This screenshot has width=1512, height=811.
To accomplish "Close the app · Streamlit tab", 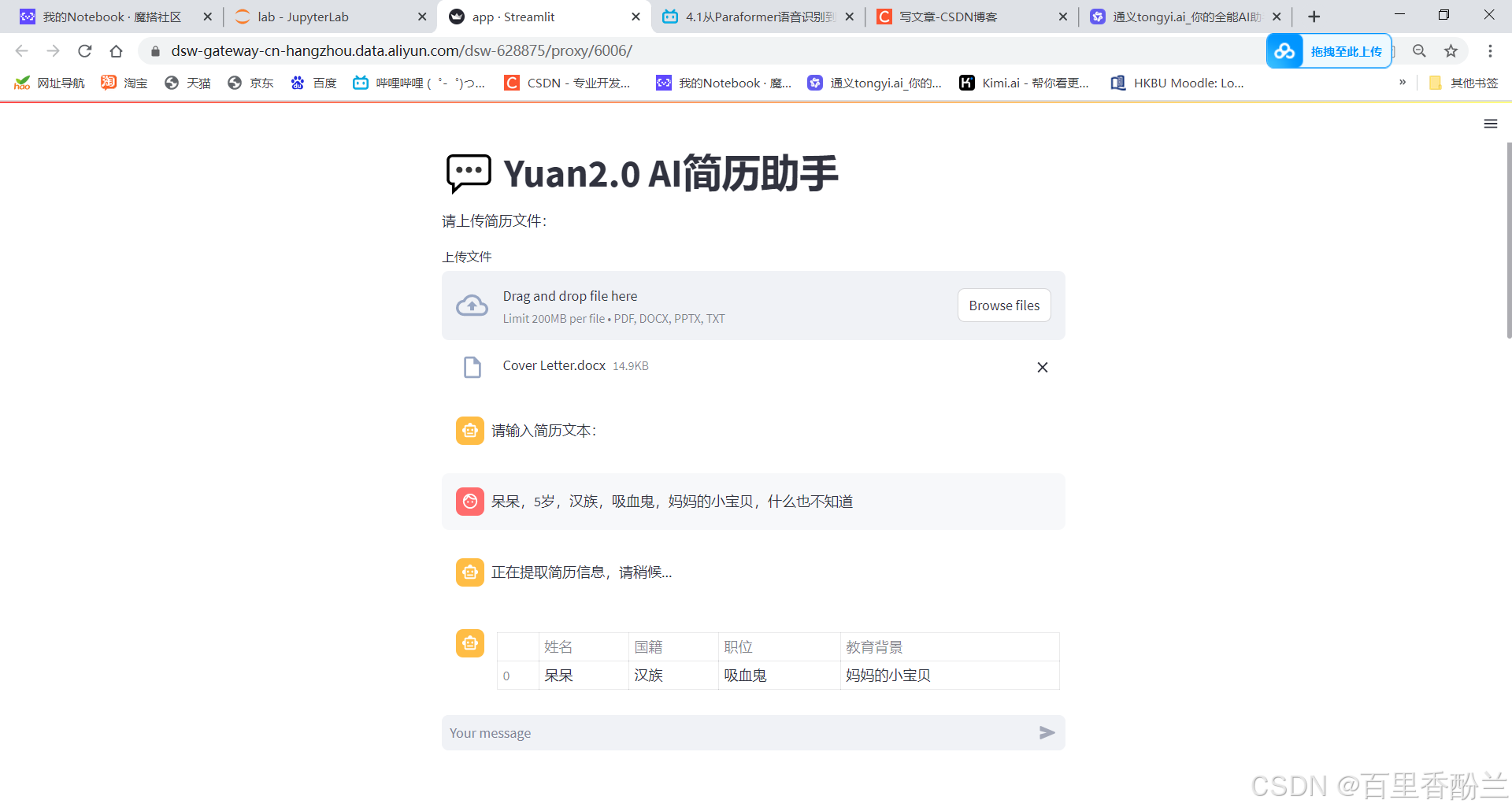I will (636, 17).
